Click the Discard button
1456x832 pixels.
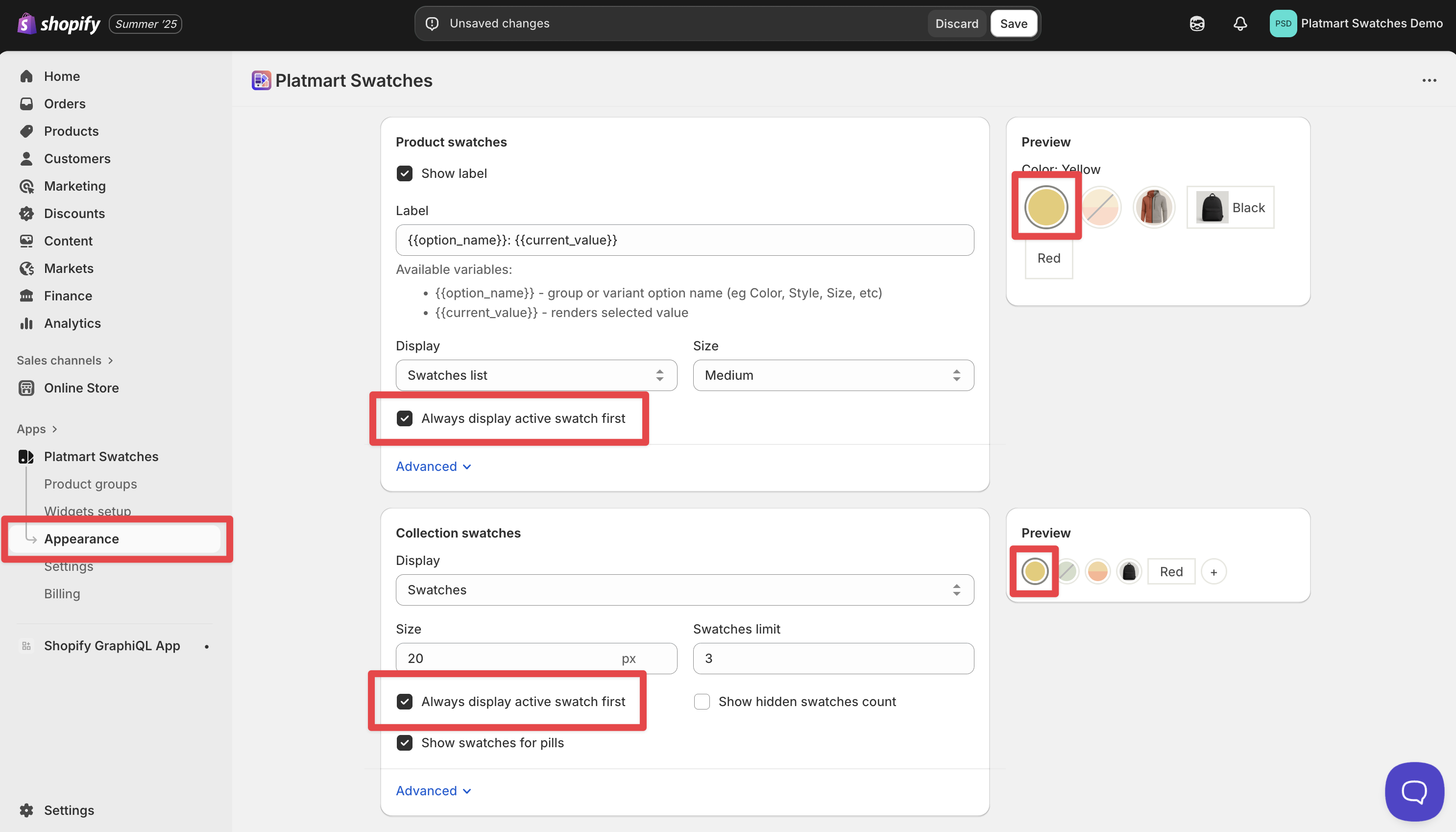[956, 24]
